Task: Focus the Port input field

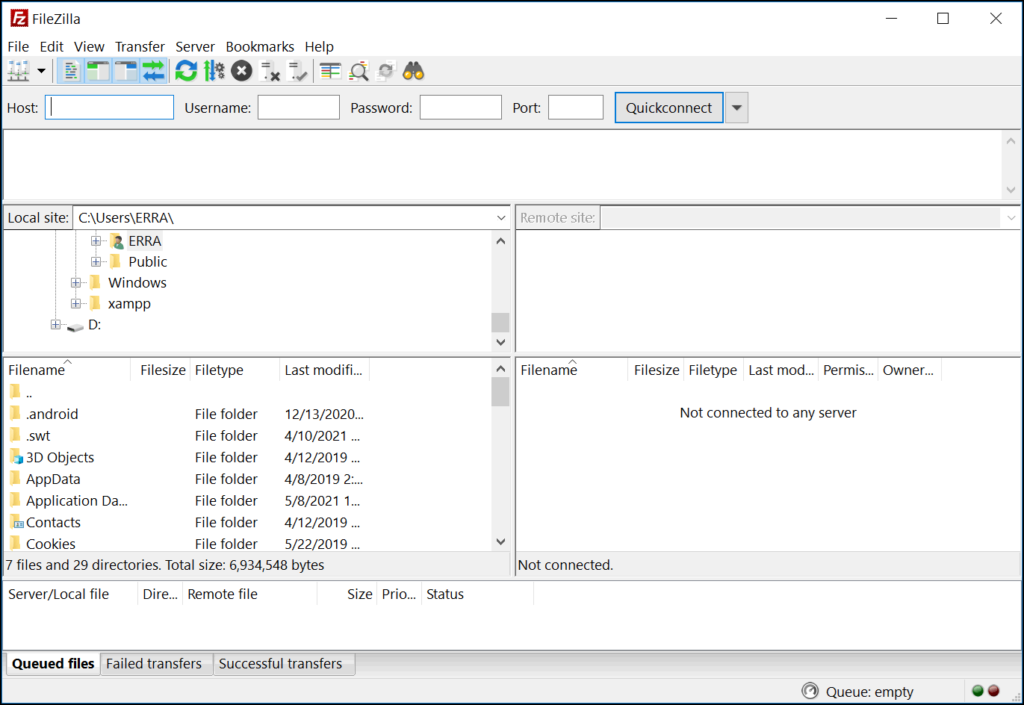Action: pyautogui.click(x=575, y=108)
